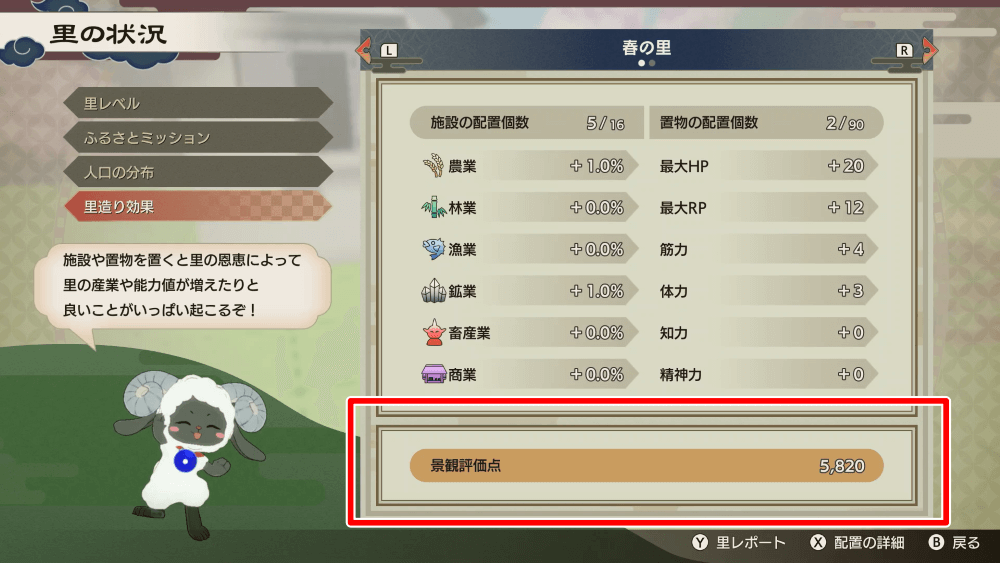Click the R shoulder button indicator

[904, 50]
